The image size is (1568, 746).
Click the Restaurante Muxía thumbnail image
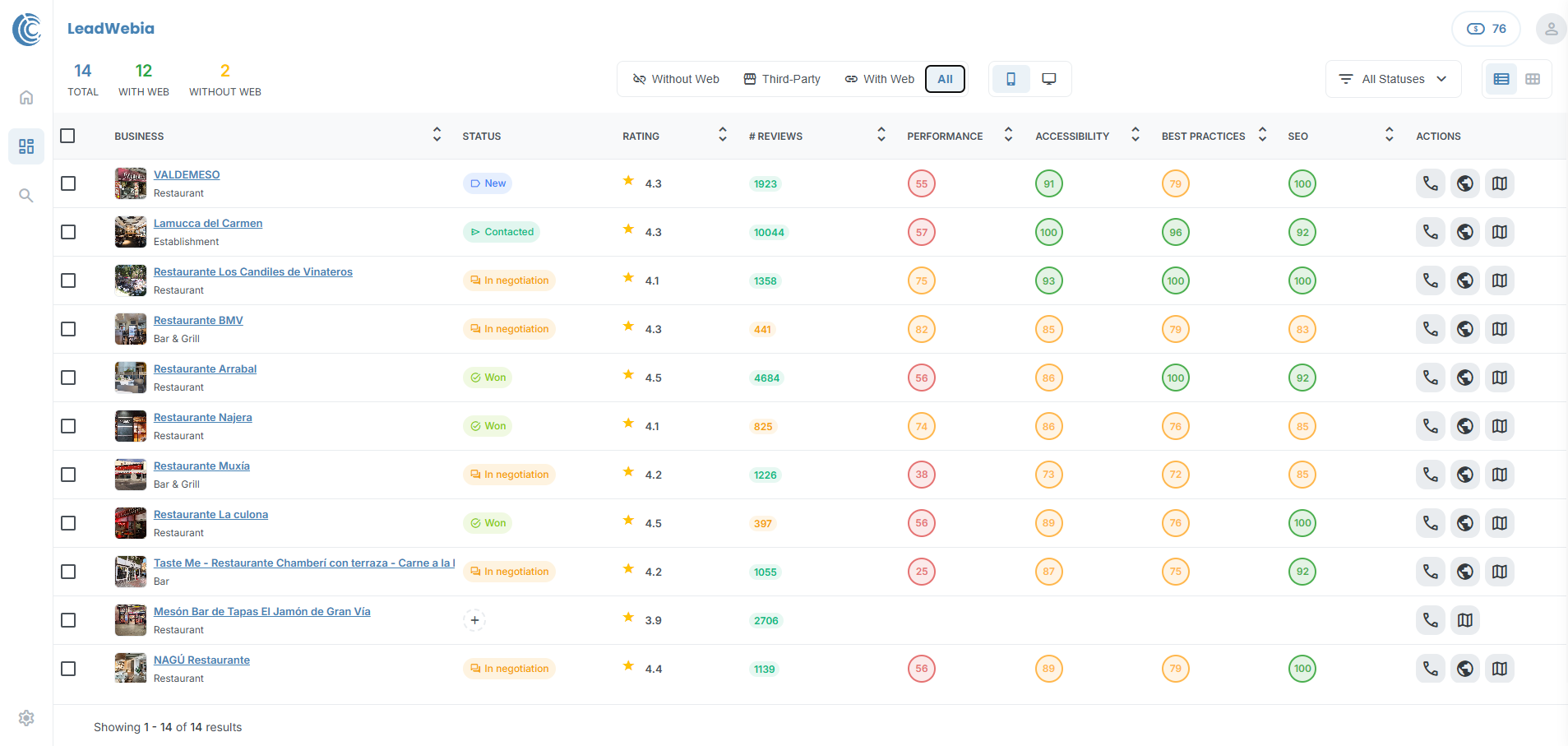pyautogui.click(x=131, y=475)
